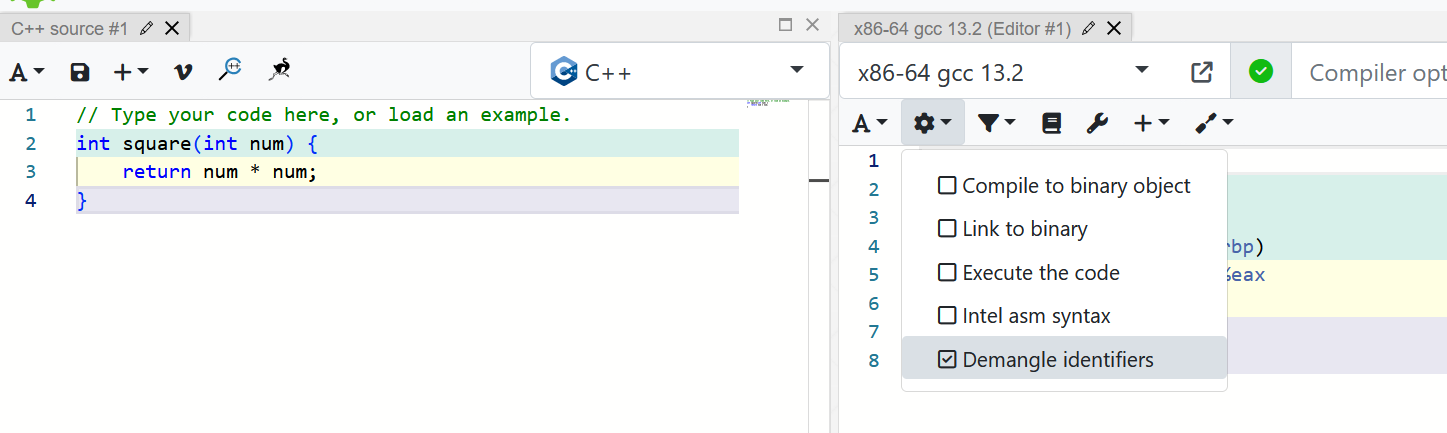
Task: Click the save icon in source editor toolbar
Action: (x=80, y=72)
